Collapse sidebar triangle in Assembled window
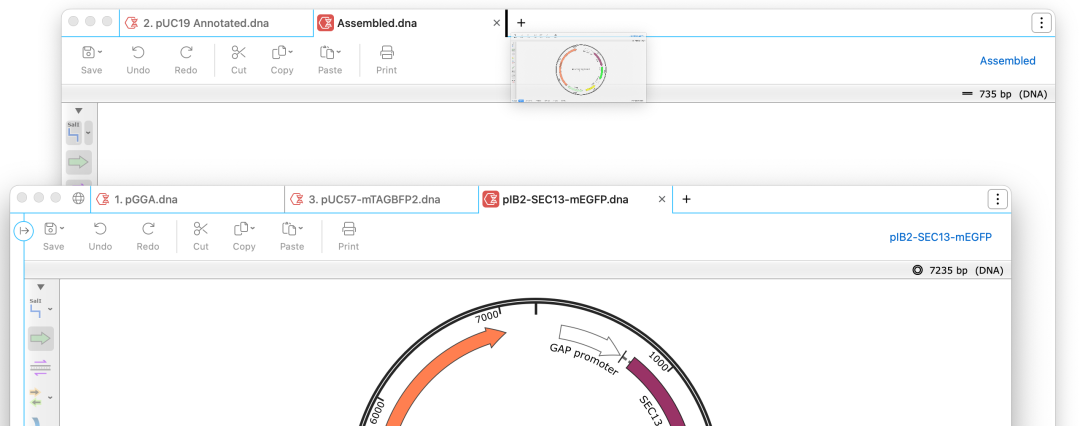Screen dimensions: 1080x426 [79, 110]
